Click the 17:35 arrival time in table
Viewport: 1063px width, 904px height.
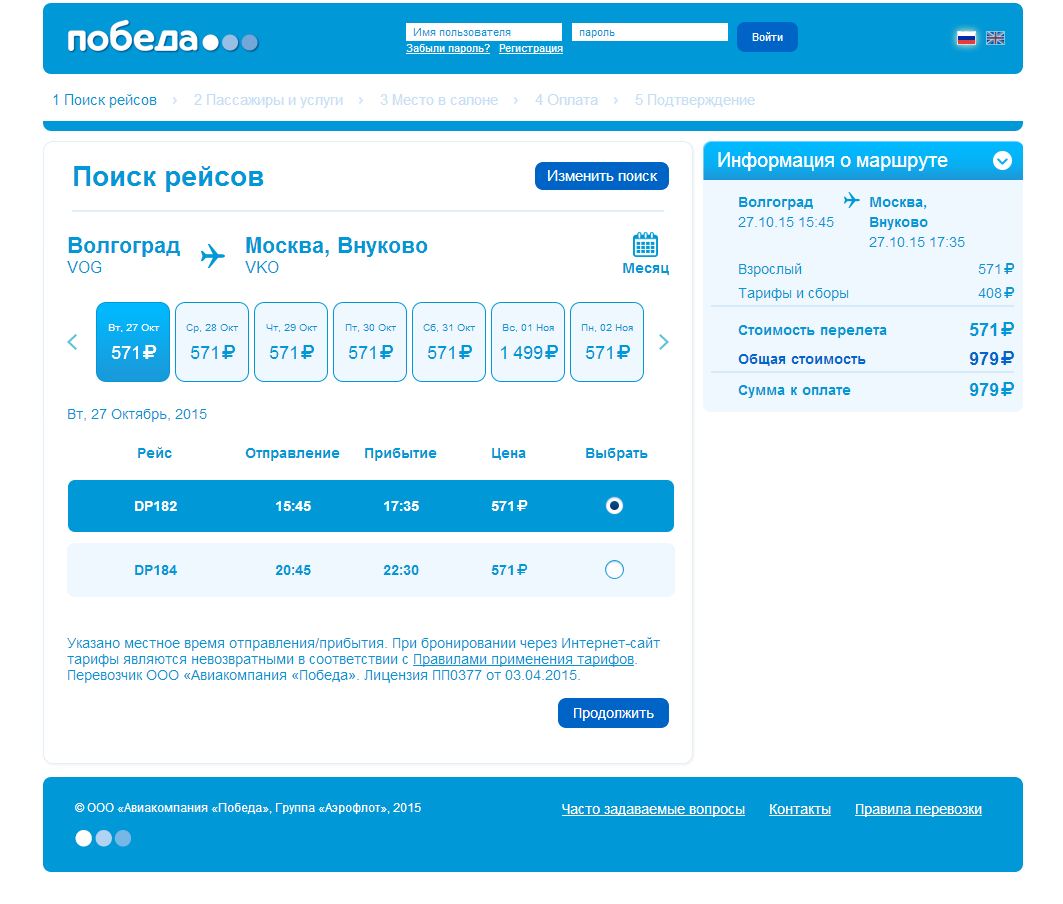(401, 506)
